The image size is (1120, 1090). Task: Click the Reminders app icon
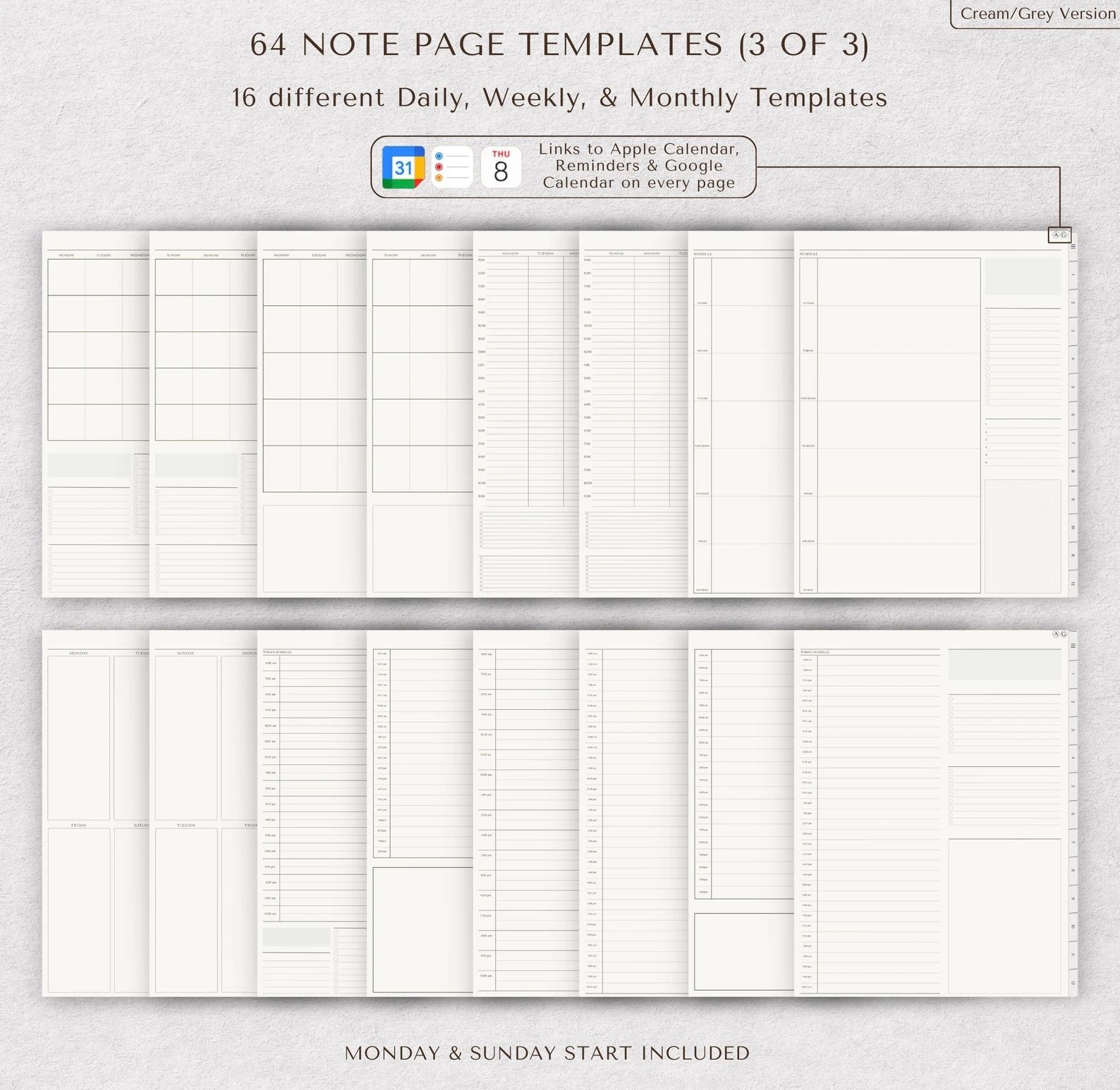point(451,168)
